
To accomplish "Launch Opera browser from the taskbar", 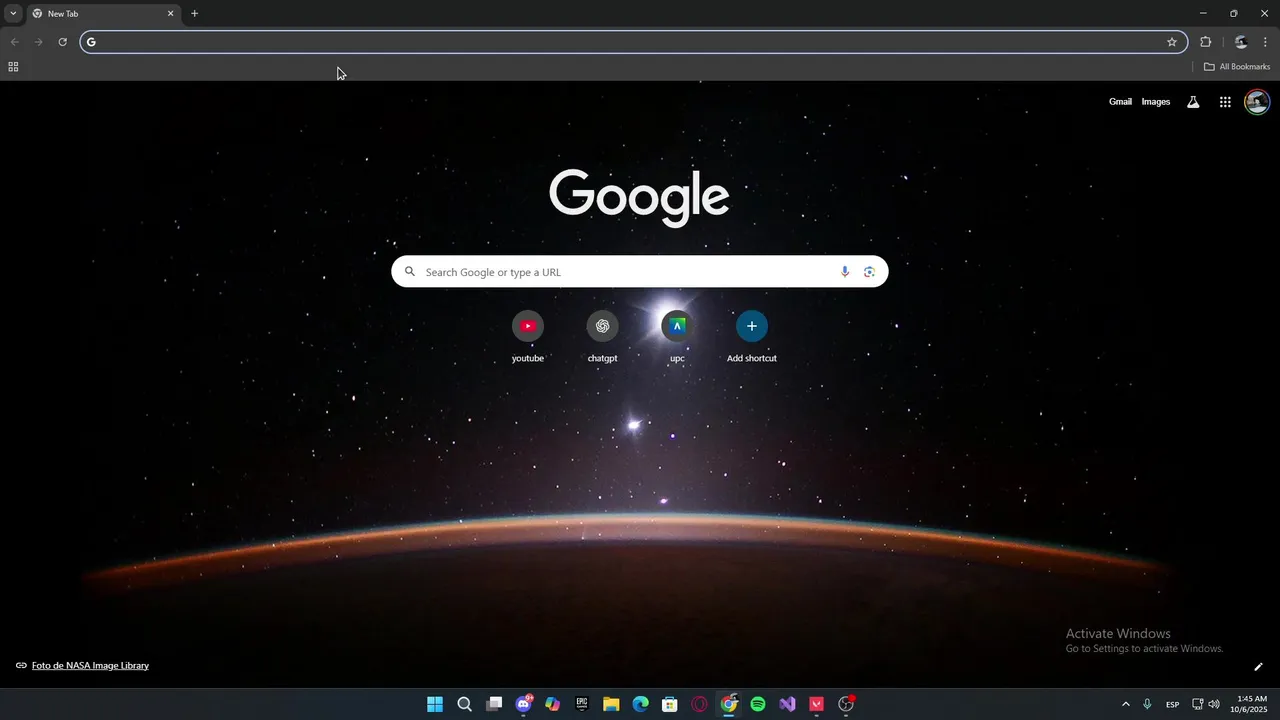I will (699, 704).
